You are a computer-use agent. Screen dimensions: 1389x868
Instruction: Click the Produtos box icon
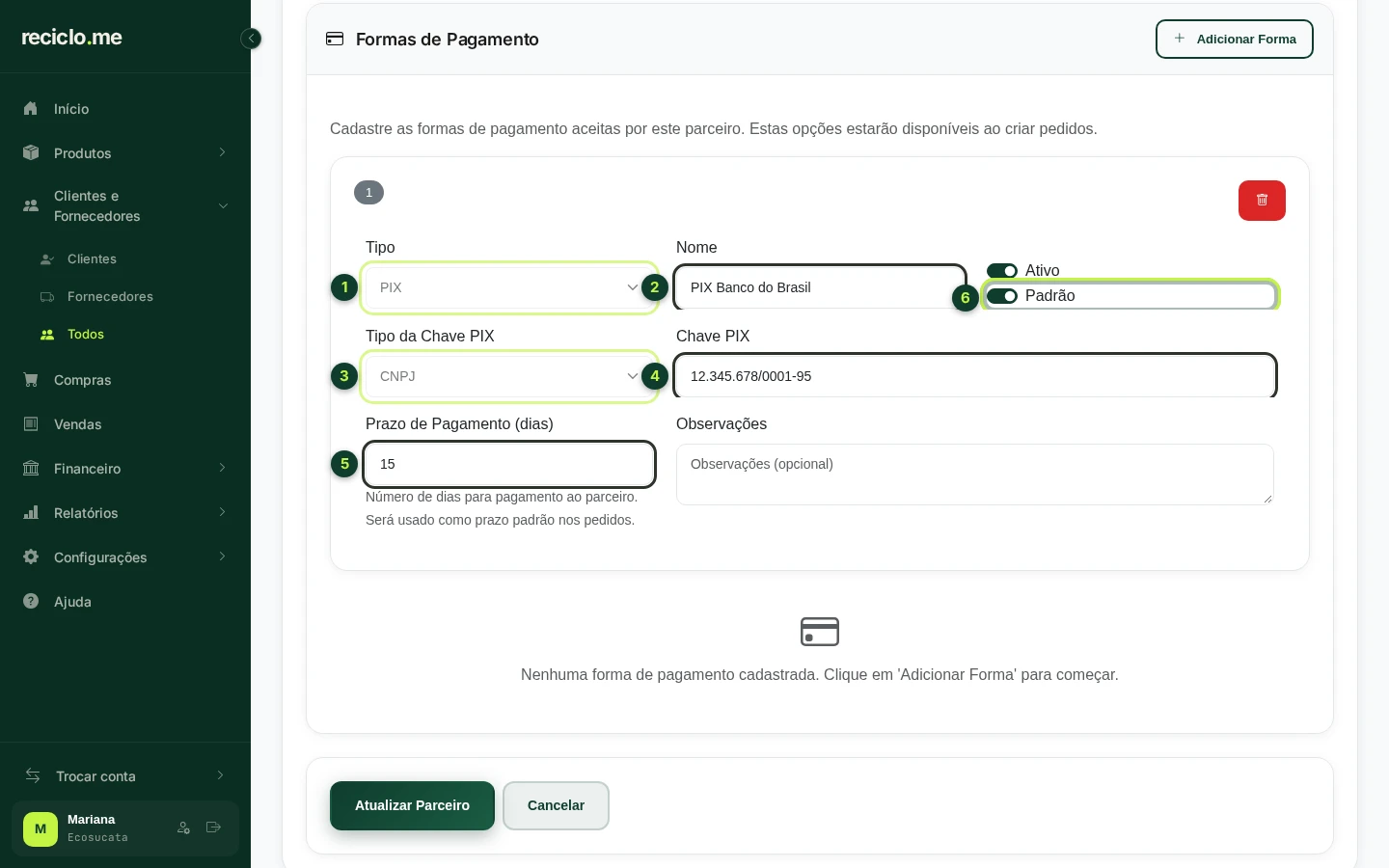click(x=31, y=152)
